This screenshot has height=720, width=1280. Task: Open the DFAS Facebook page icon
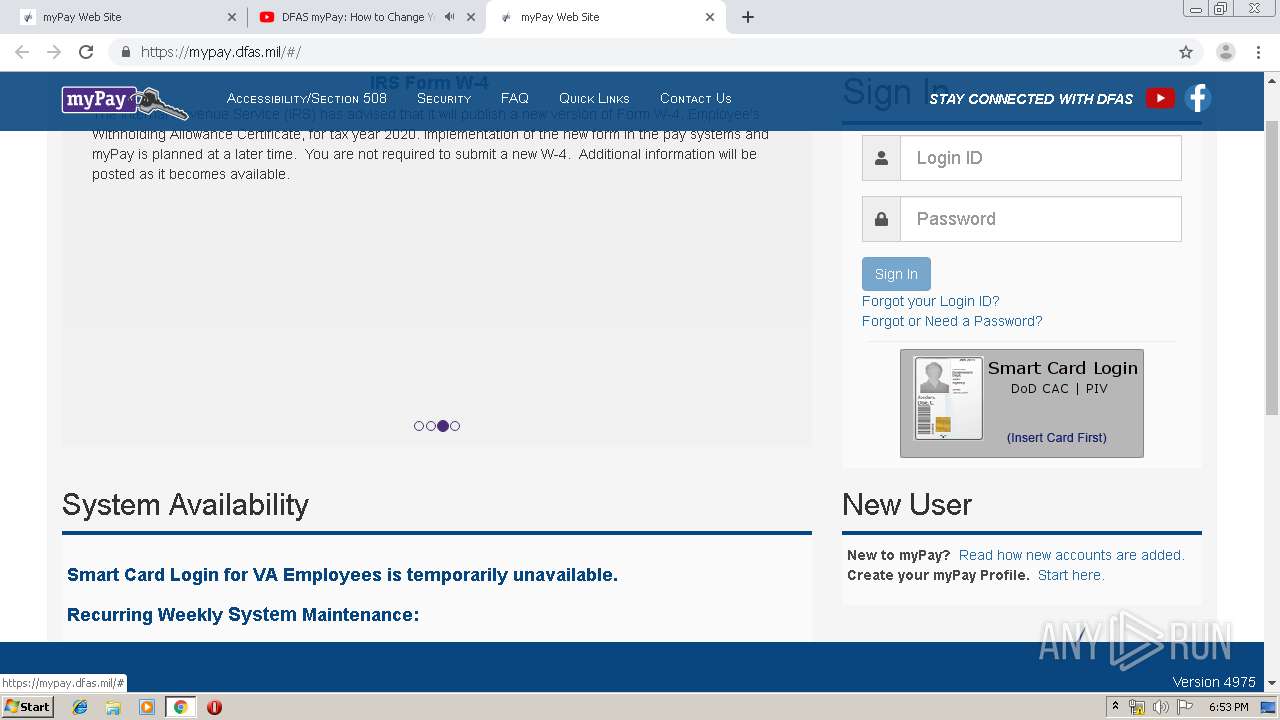click(x=1198, y=98)
